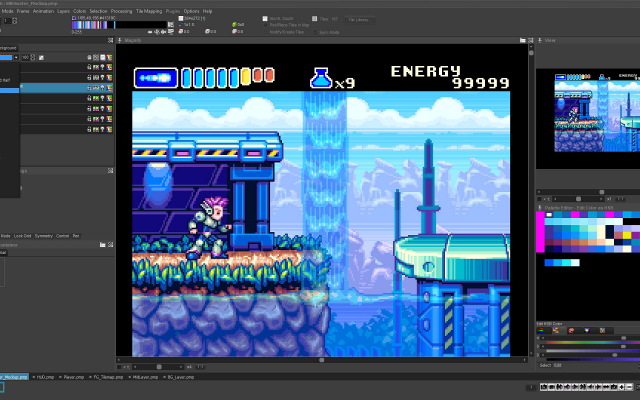Select the painter palette icon tab in Edit HSB Color

571,330
